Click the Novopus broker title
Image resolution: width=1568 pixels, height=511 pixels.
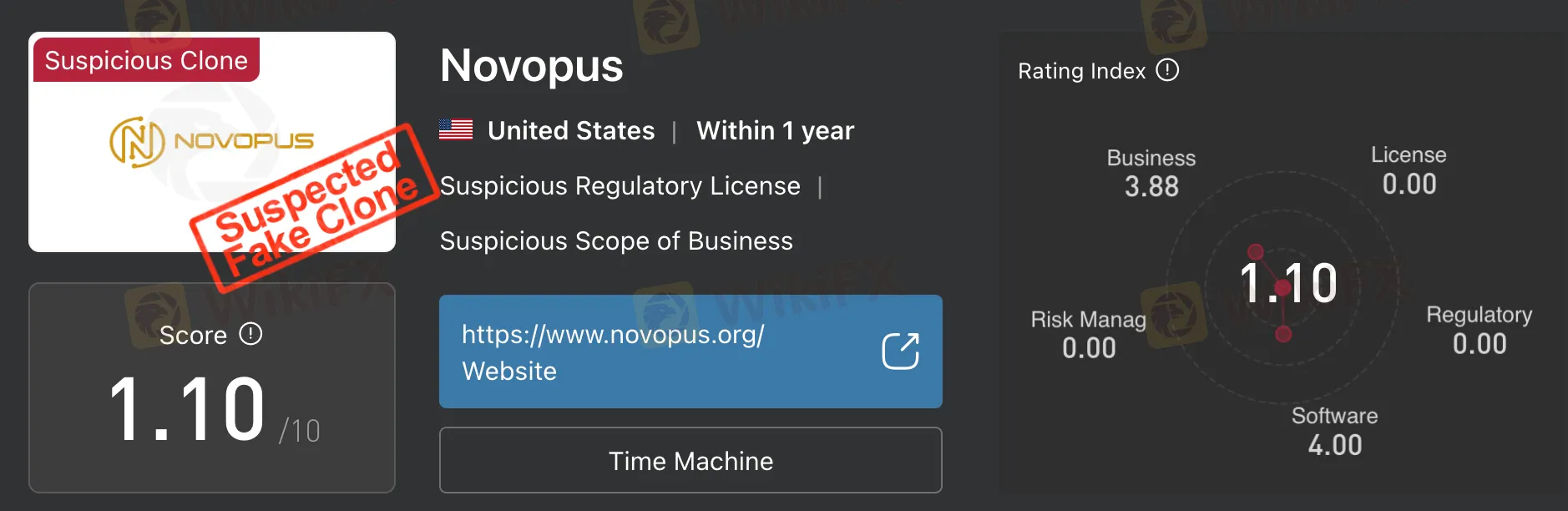point(531,65)
